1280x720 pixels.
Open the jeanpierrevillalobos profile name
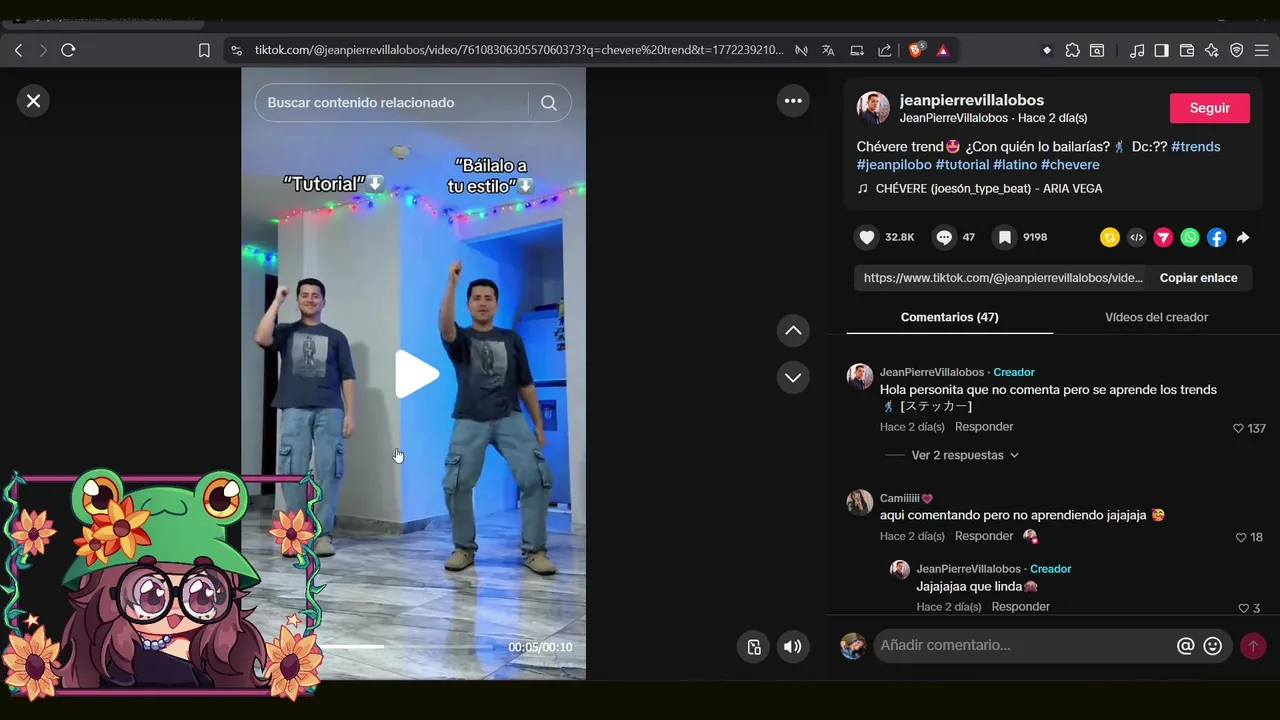point(972,100)
